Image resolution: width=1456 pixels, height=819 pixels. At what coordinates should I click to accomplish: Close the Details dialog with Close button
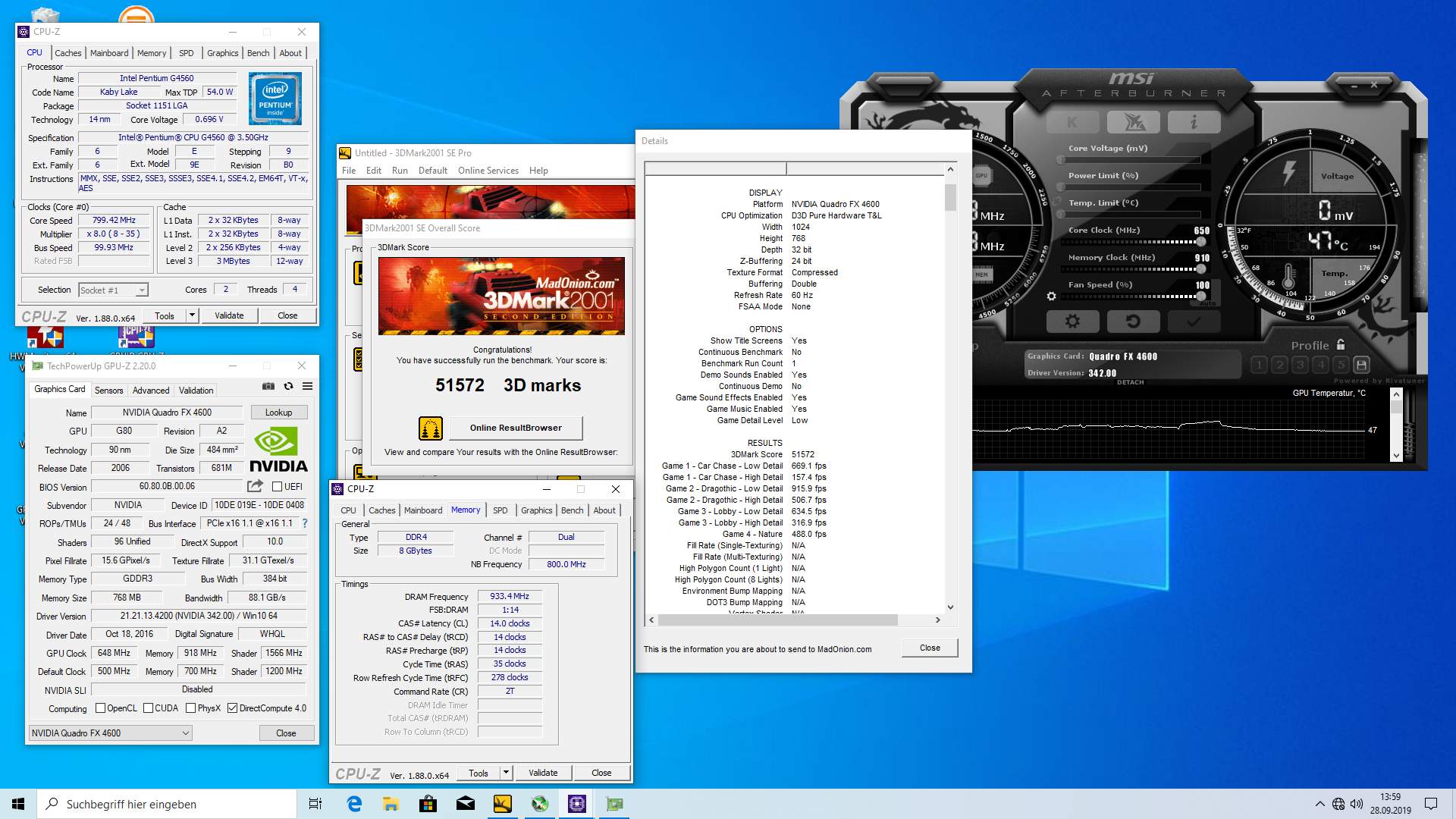930,648
